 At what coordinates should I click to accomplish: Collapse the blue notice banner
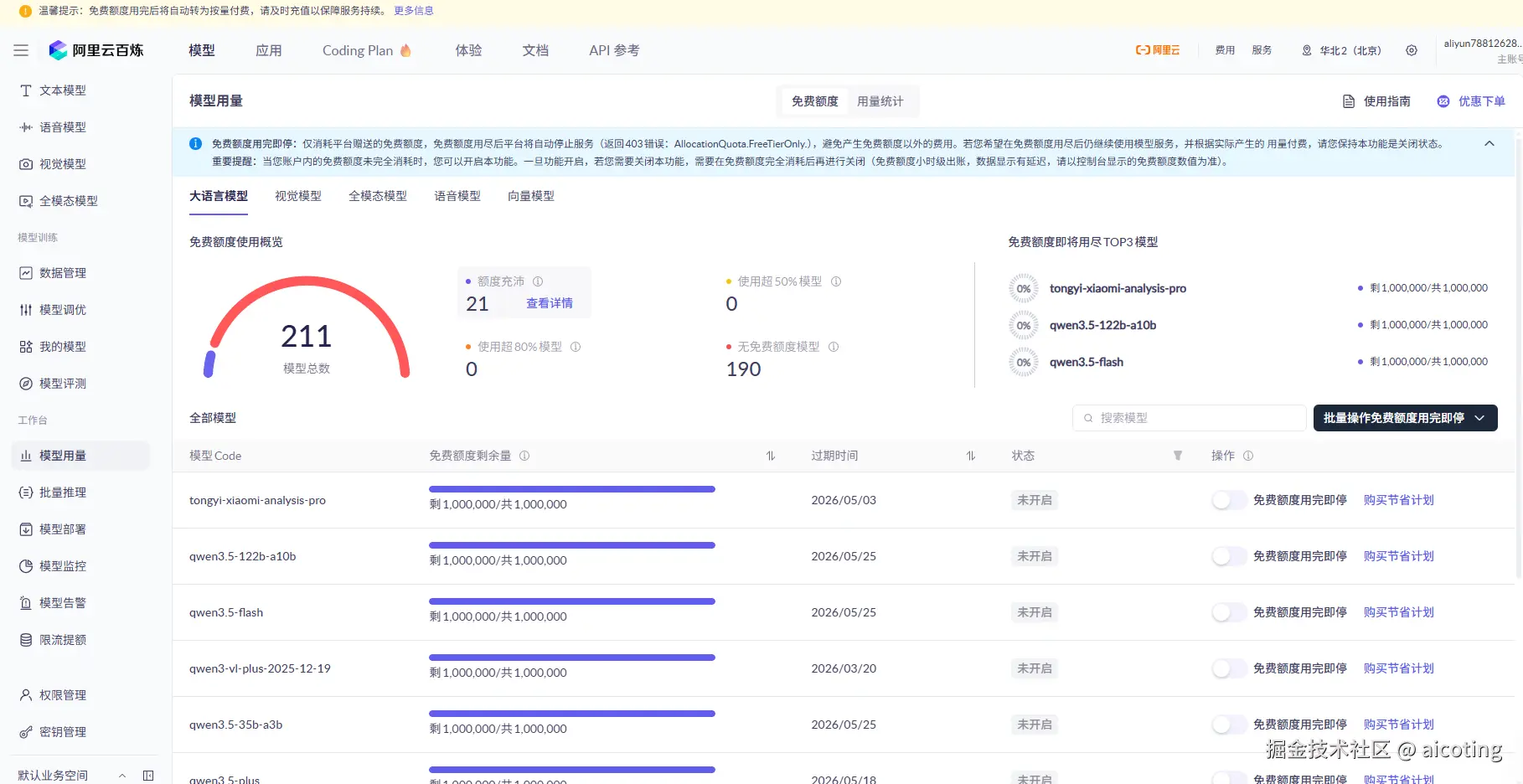[1489, 144]
